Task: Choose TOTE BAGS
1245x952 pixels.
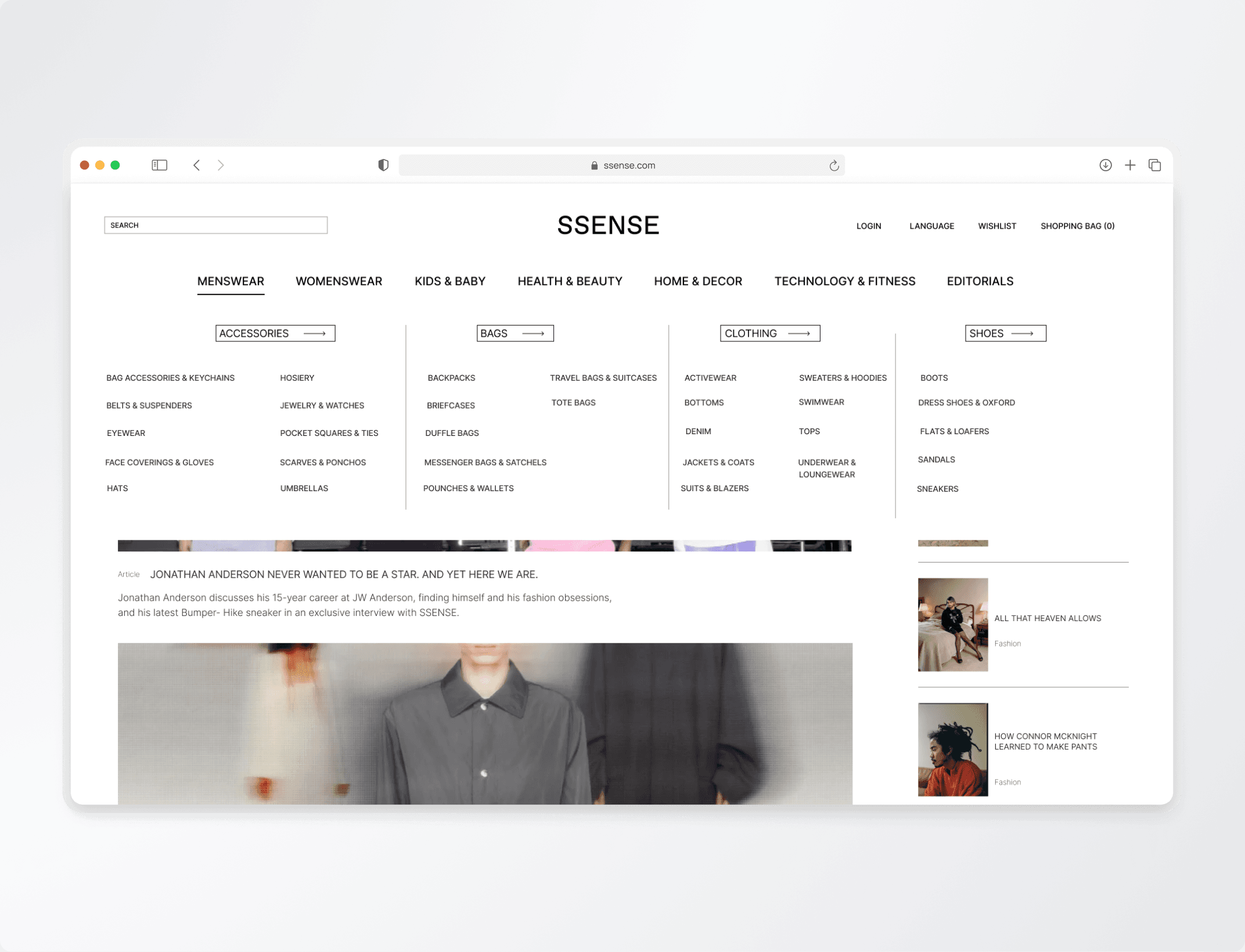Action: tap(574, 403)
